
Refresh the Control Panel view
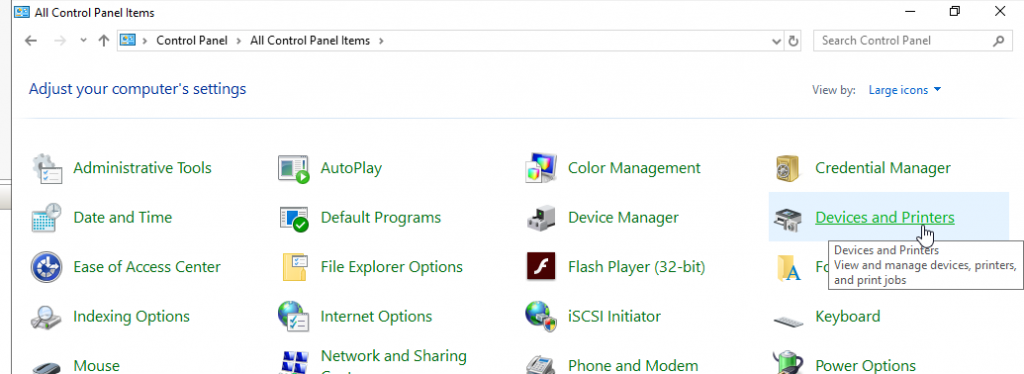(793, 40)
